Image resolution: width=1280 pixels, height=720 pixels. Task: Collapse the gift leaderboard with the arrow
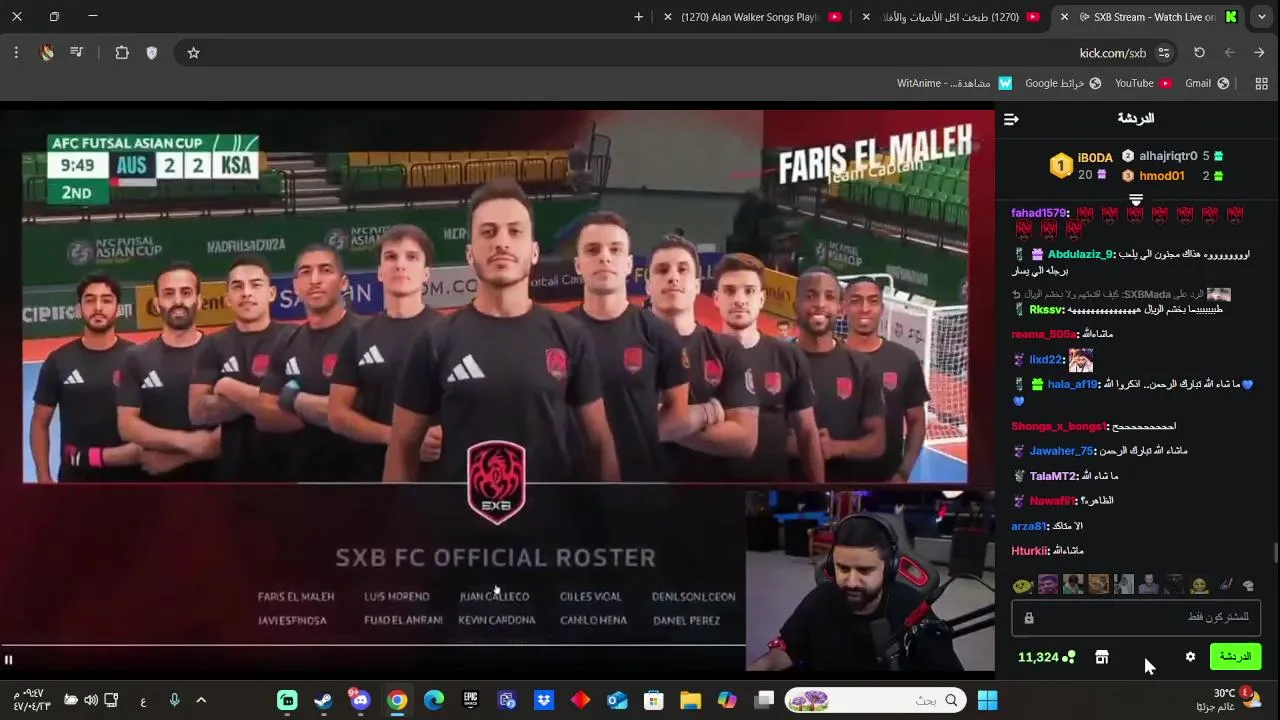point(1135,200)
